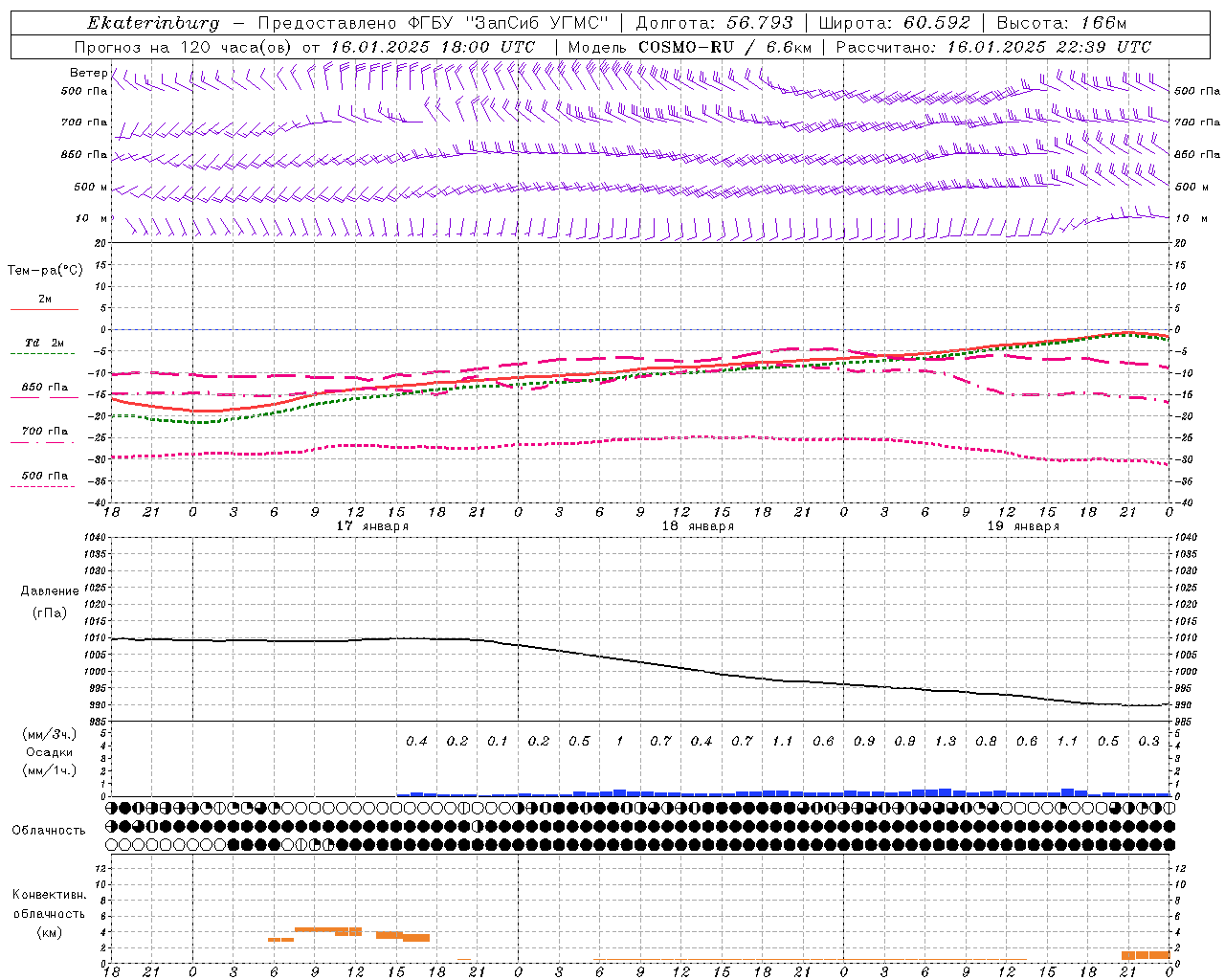
Task: Click the orange convective bar at the chart's right end
Action: (1146, 955)
